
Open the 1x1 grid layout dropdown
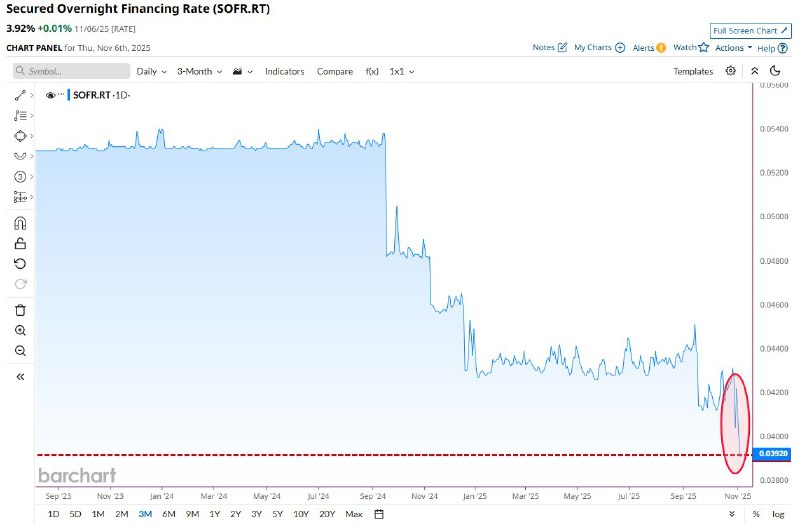tap(402, 71)
